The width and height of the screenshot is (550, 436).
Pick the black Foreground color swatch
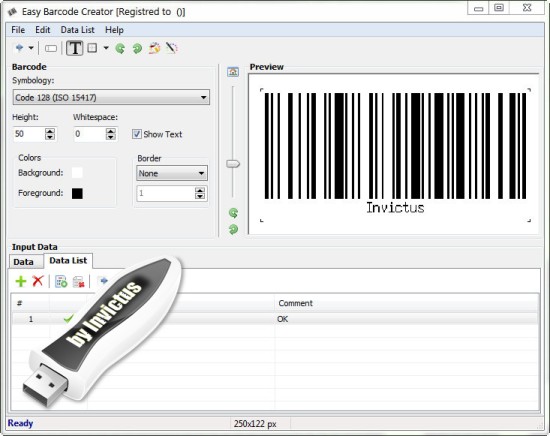pos(77,193)
